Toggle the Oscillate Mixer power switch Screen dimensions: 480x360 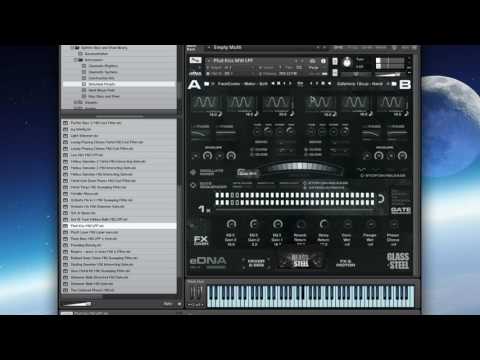[193, 172]
